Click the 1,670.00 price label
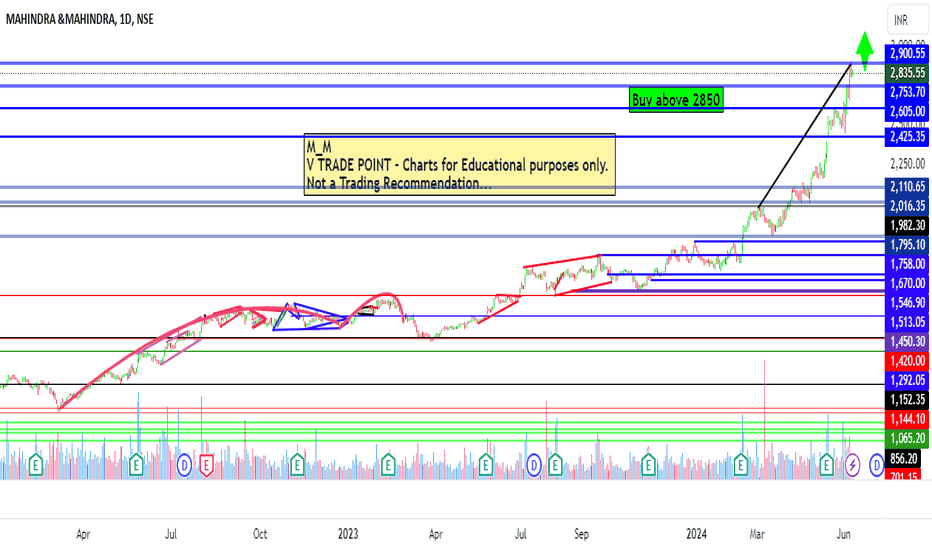 pos(907,283)
